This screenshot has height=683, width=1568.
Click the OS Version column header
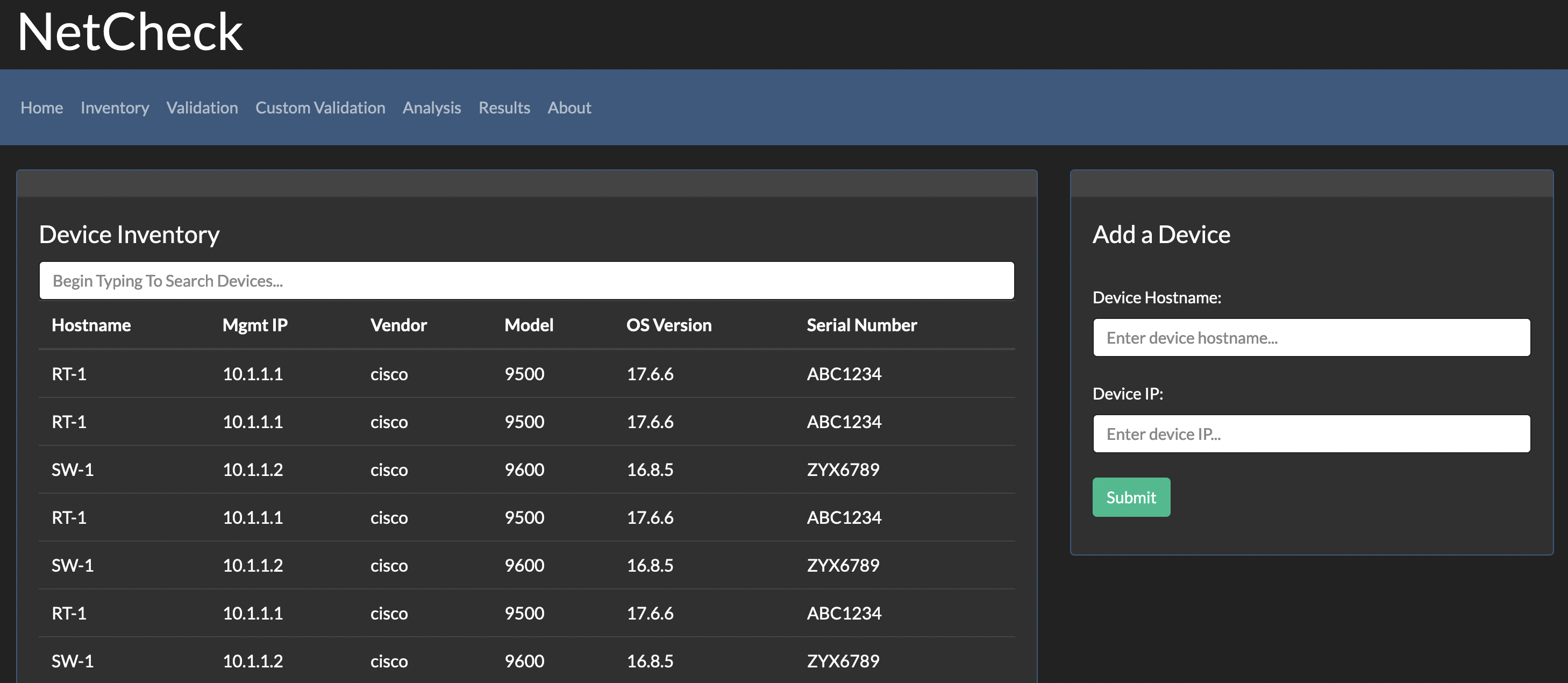tap(669, 325)
